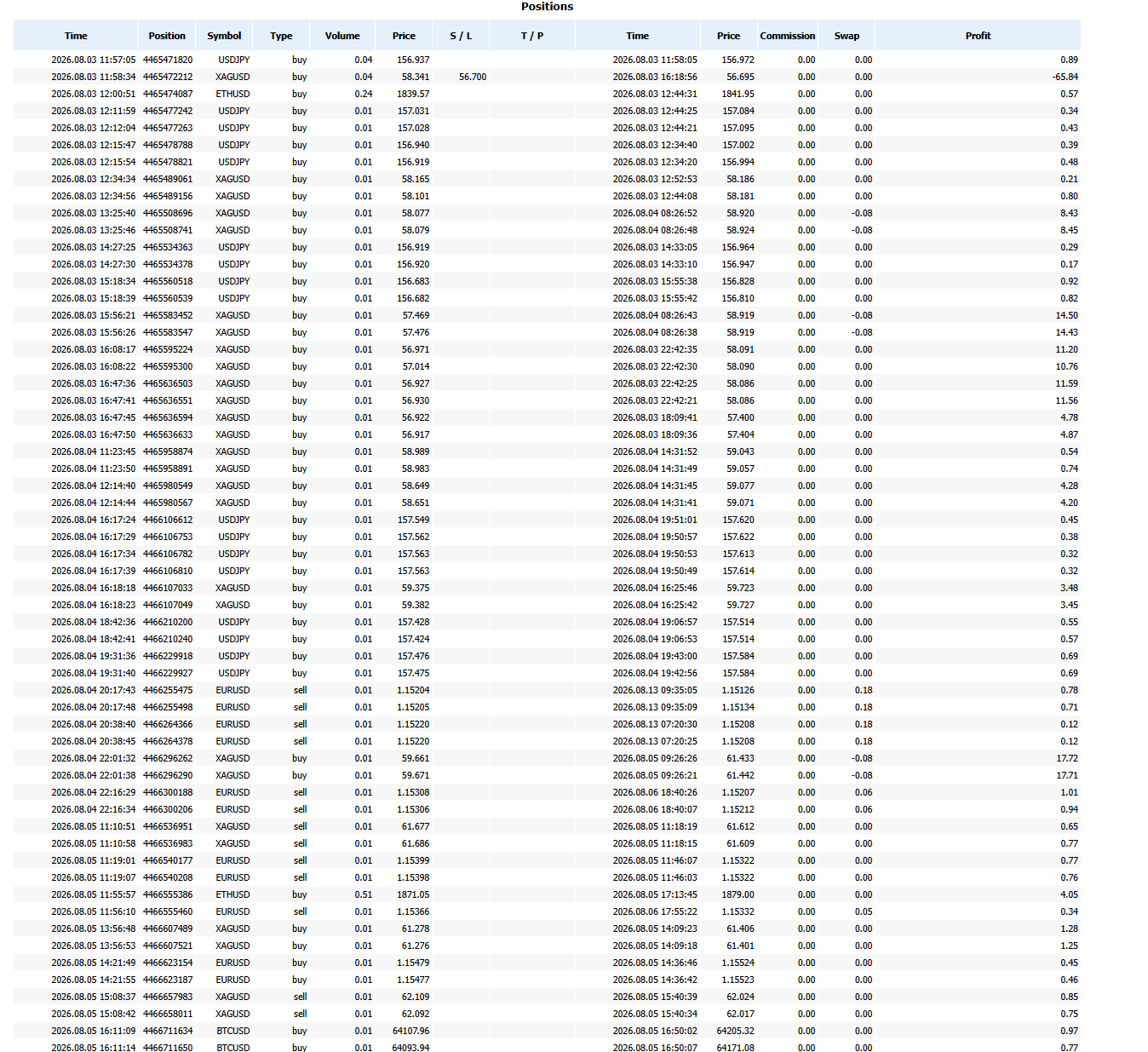Select the 56.917 open price
Viewport: 1148px width, 1052px height.
click(416, 434)
